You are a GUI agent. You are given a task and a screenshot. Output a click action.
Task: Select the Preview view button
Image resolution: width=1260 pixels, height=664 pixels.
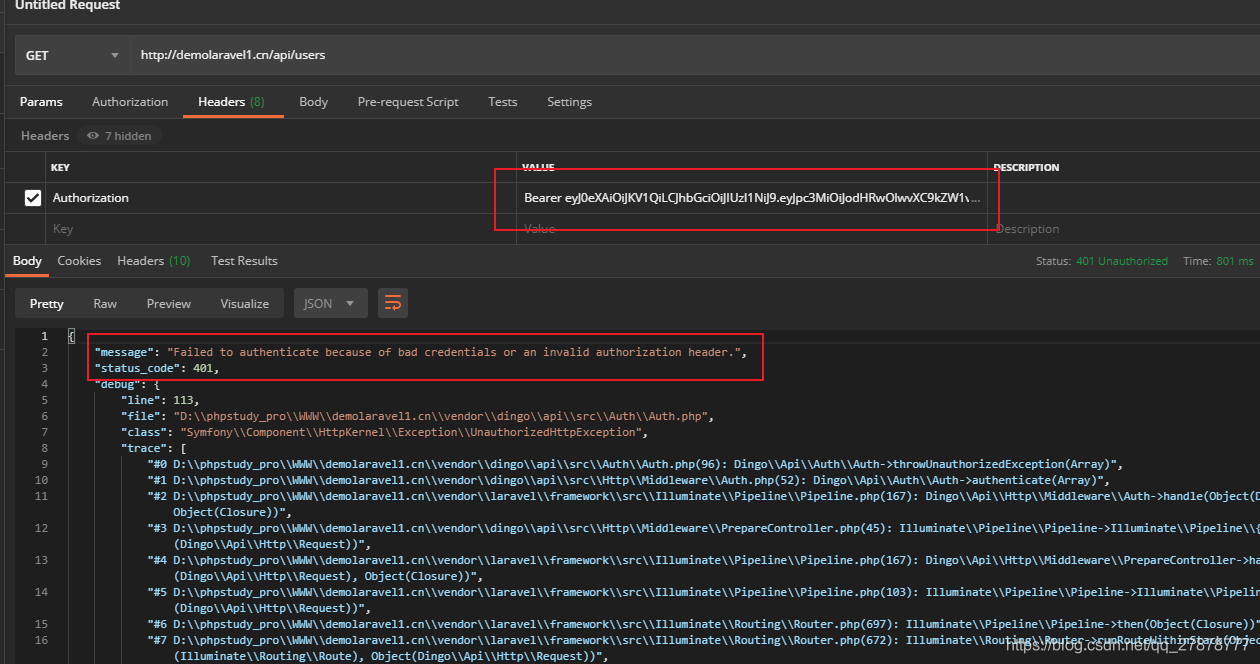coord(169,303)
